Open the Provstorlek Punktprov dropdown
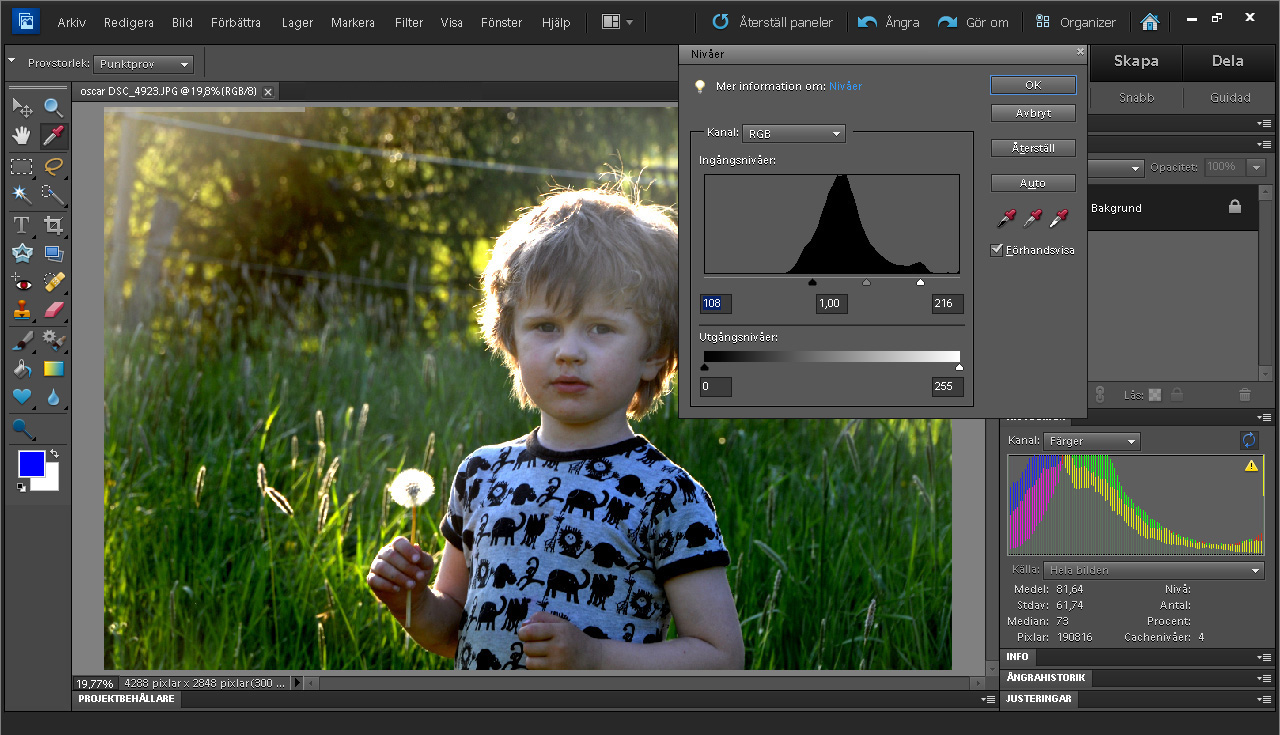Viewport: 1280px width, 735px height. coord(143,64)
